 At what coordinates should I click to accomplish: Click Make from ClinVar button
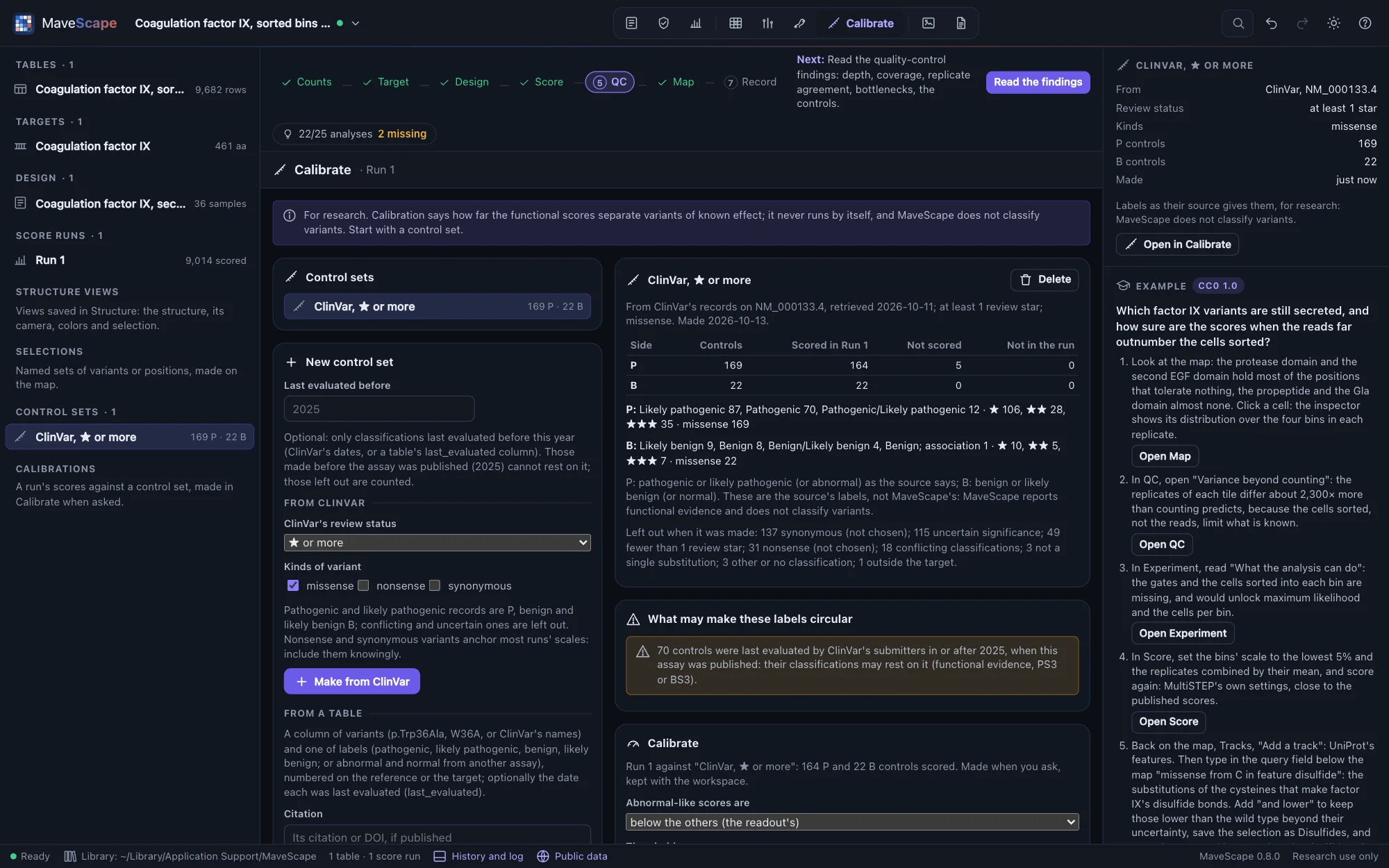351,681
